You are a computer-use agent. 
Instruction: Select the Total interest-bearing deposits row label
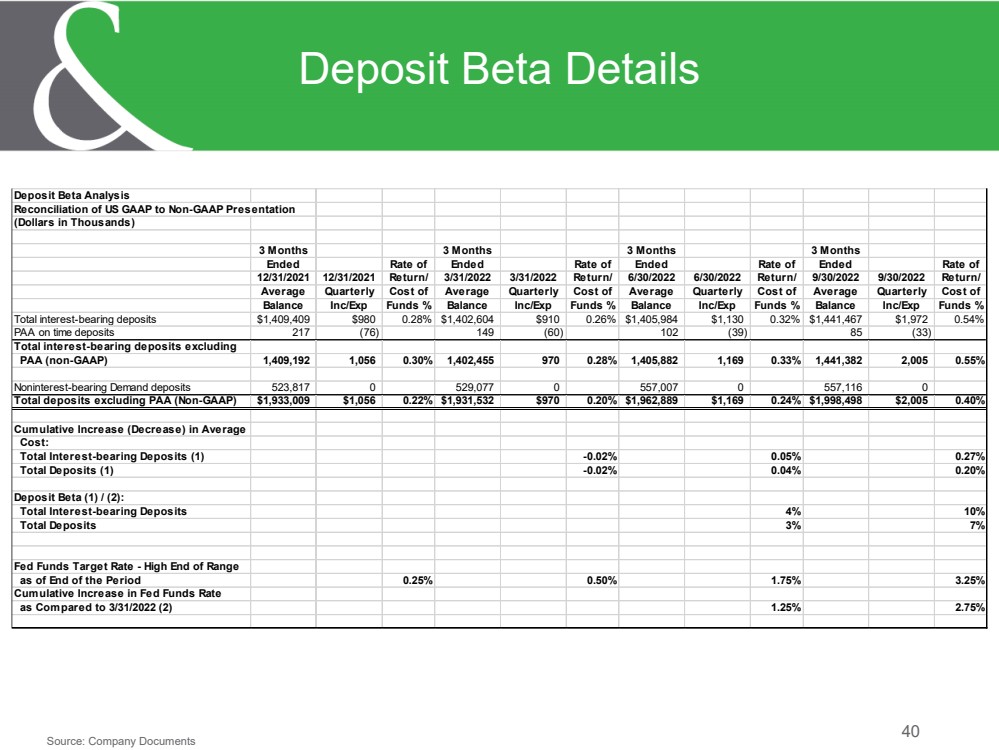click(x=85, y=319)
